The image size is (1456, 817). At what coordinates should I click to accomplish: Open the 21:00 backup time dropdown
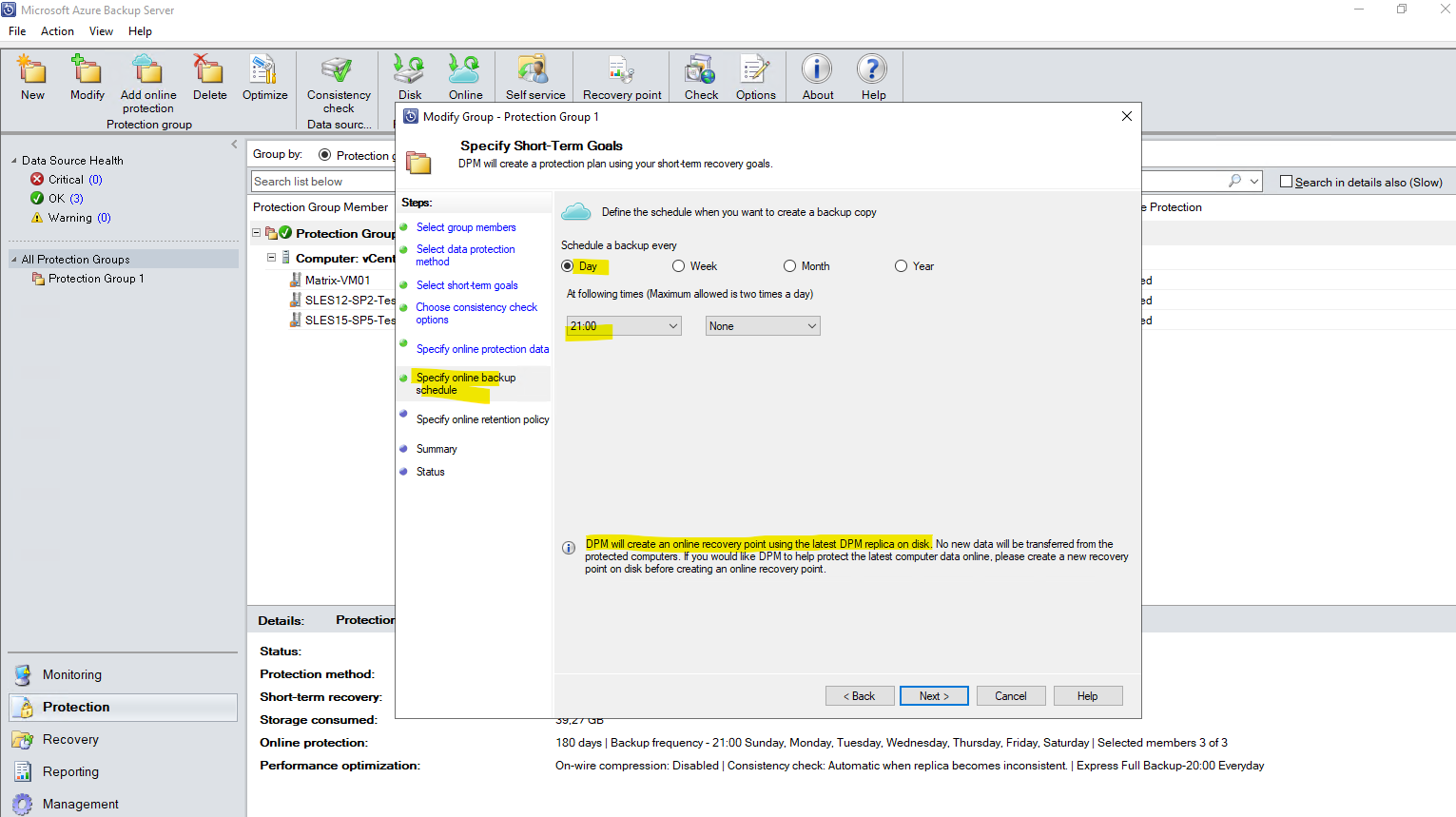pyautogui.click(x=624, y=326)
